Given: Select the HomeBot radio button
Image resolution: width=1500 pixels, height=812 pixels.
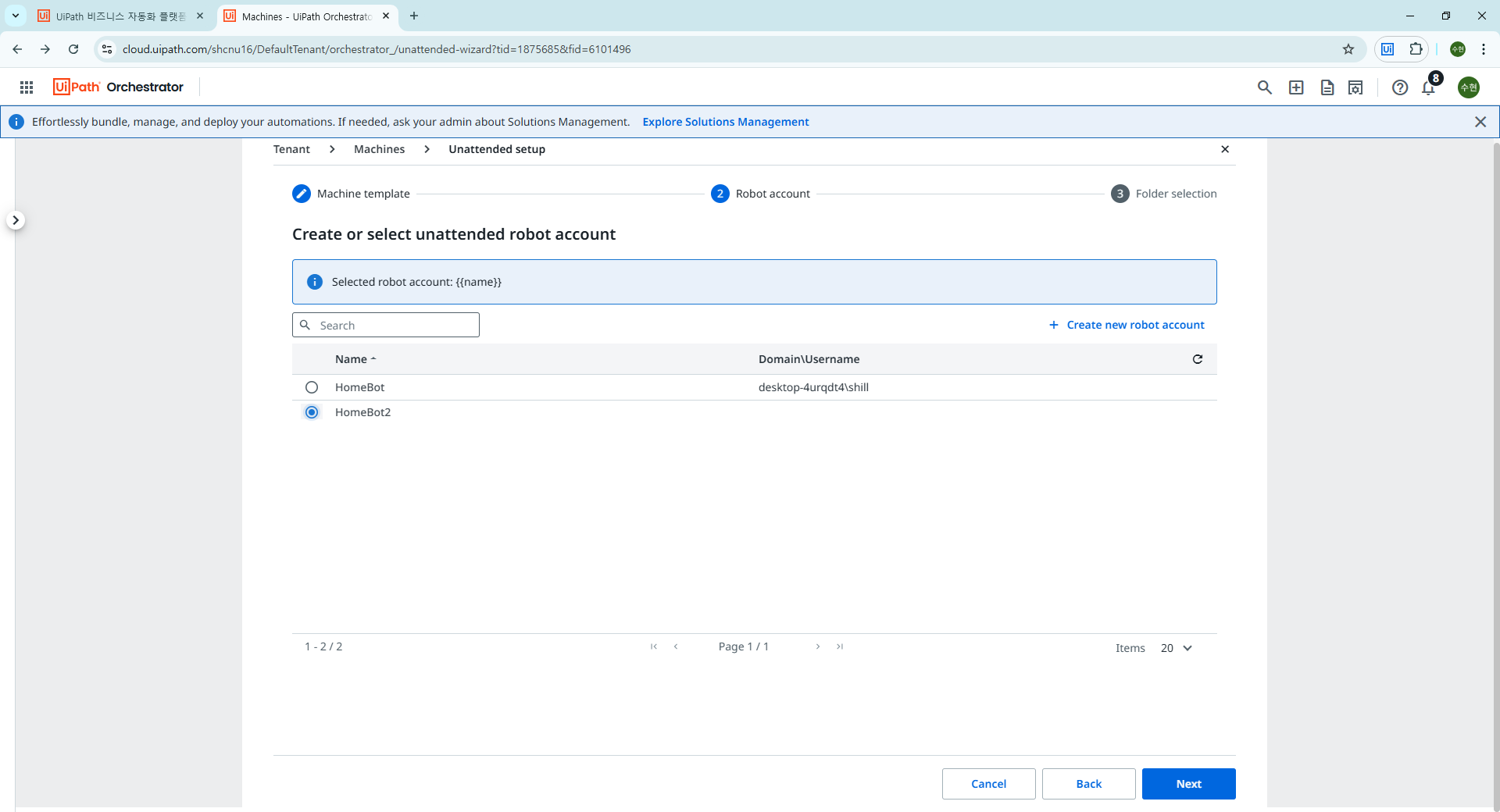Looking at the screenshot, I should pyautogui.click(x=312, y=387).
